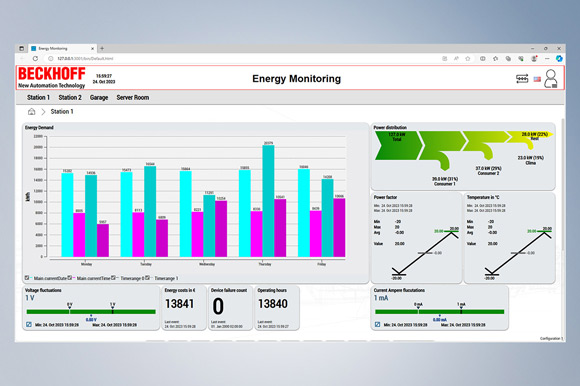Click the Power distribution panel title
This screenshot has height=386, width=580.
click(x=390, y=128)
